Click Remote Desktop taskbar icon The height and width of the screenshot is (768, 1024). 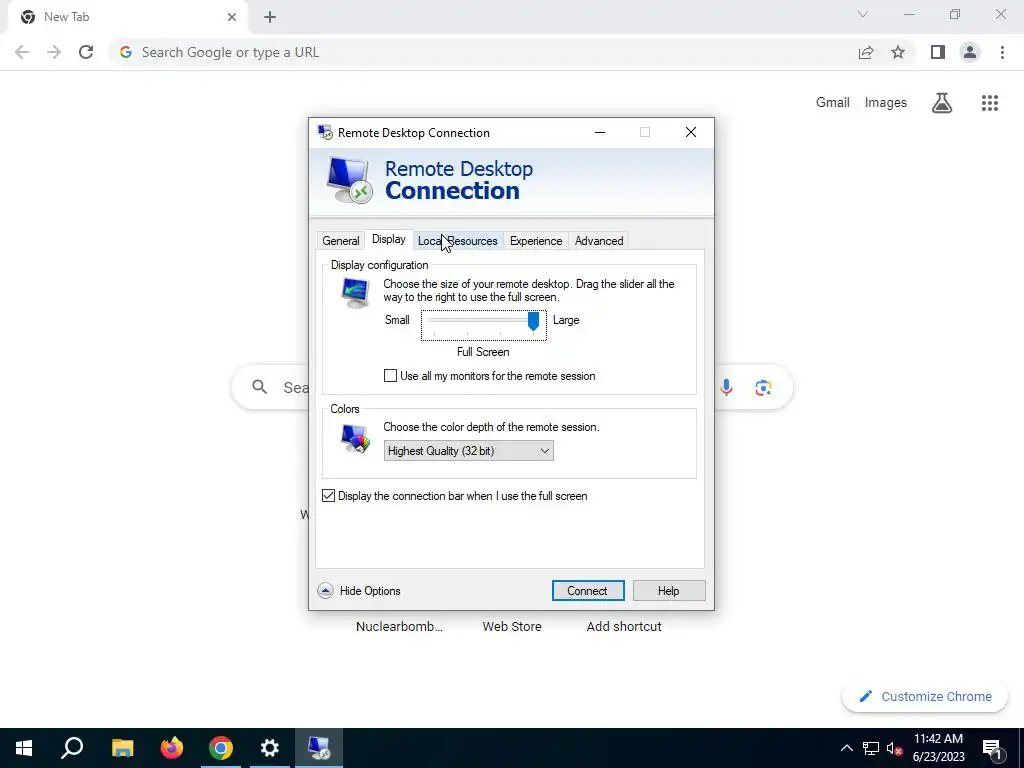(319, 748)
